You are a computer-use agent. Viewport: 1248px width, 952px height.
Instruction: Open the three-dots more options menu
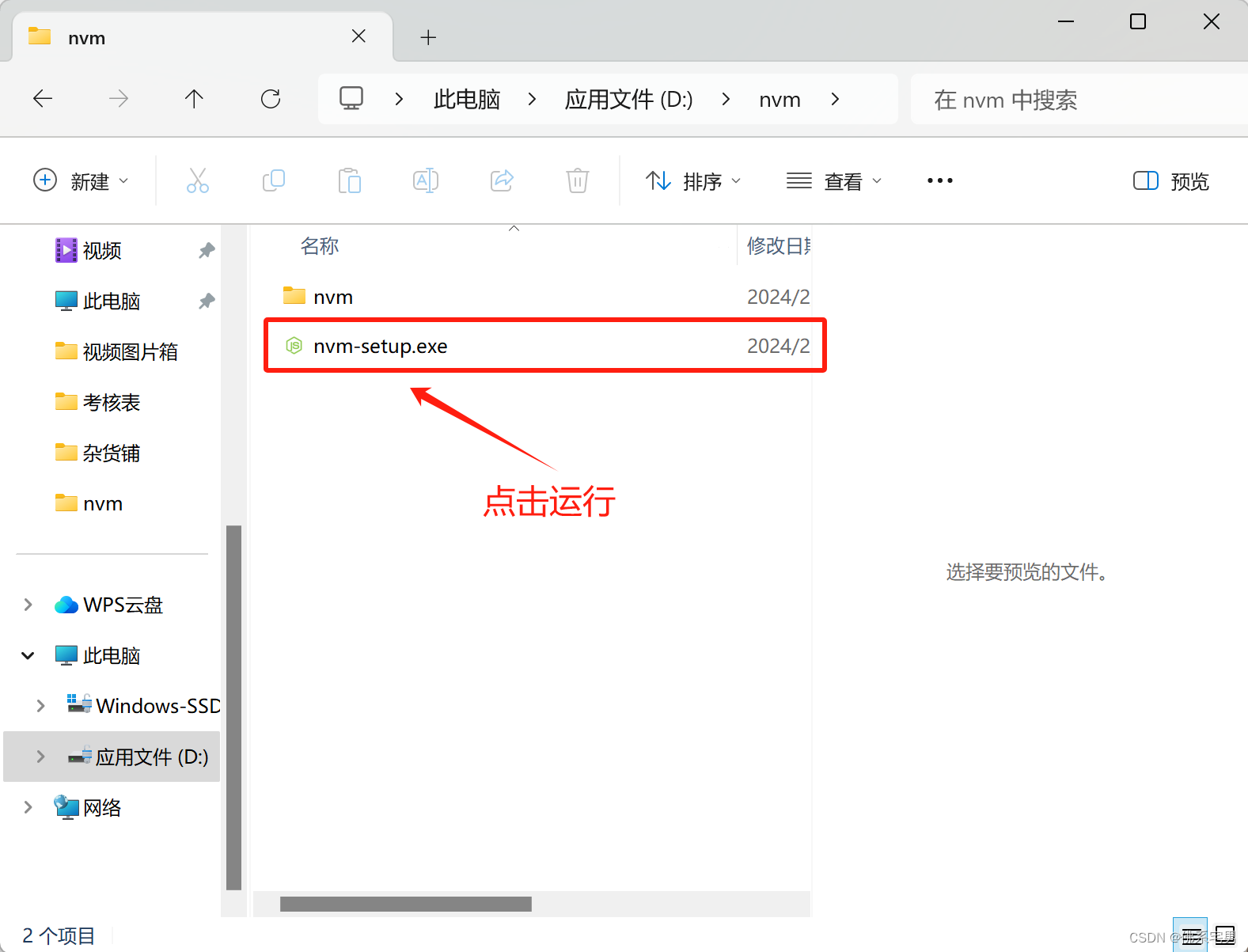940,180
